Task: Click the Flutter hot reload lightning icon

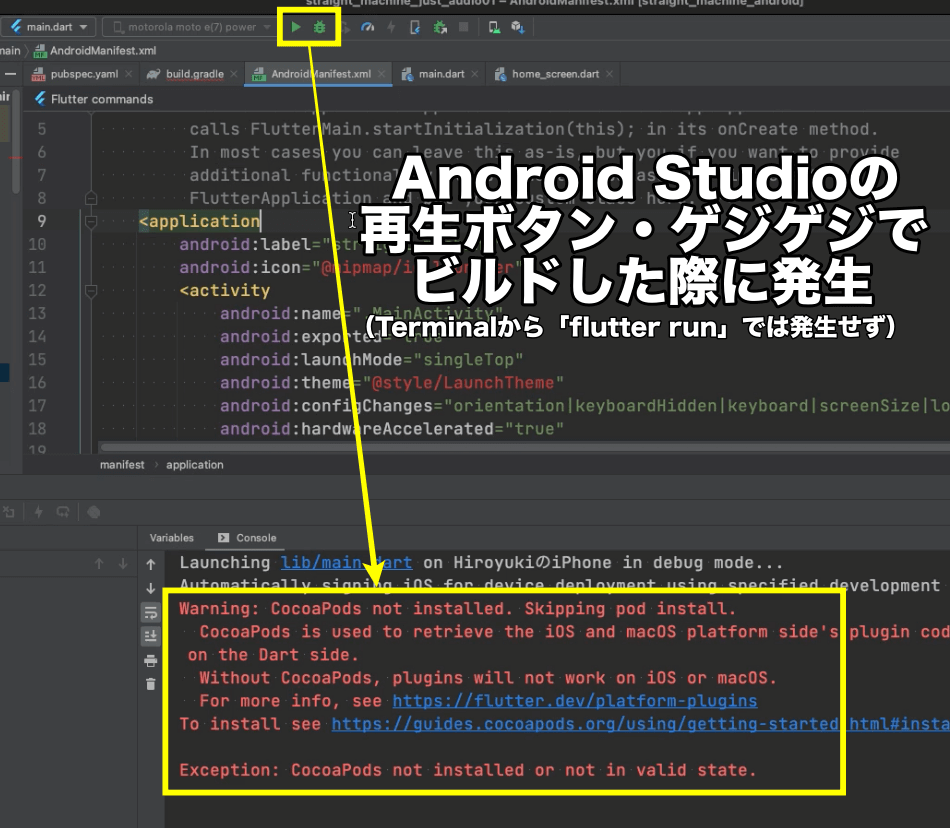Action: [x=391, y=27]
